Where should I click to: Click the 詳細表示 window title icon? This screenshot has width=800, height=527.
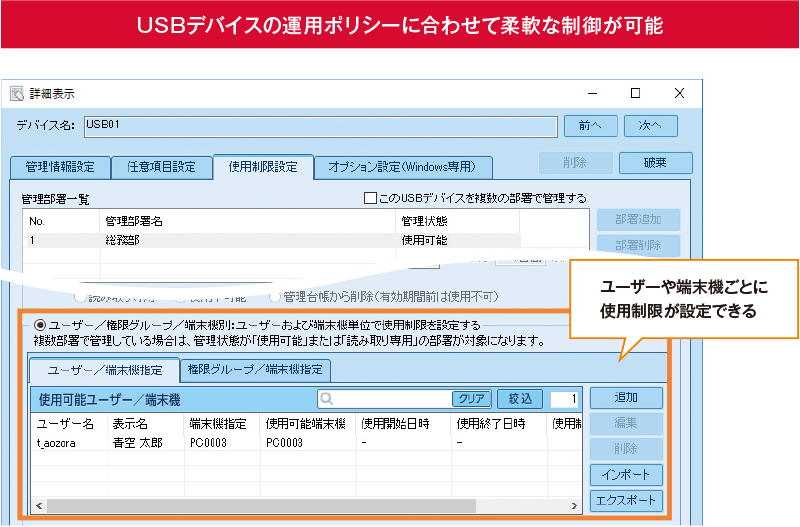point(17,94)
